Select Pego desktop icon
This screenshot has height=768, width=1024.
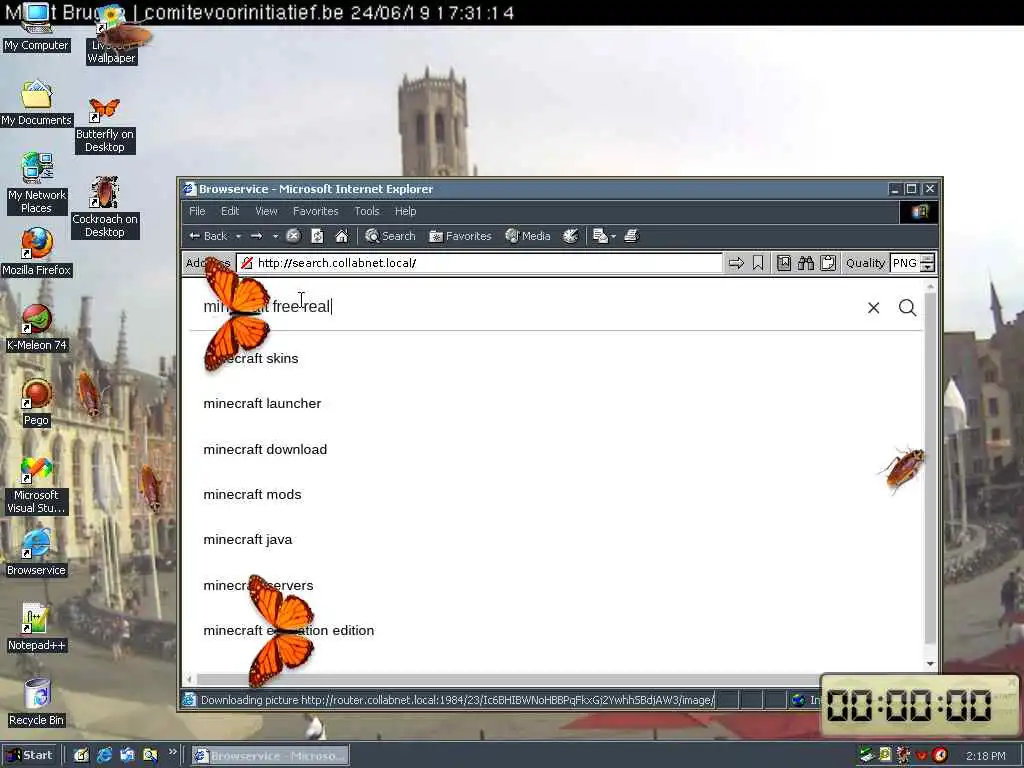(x=37, y=403)
